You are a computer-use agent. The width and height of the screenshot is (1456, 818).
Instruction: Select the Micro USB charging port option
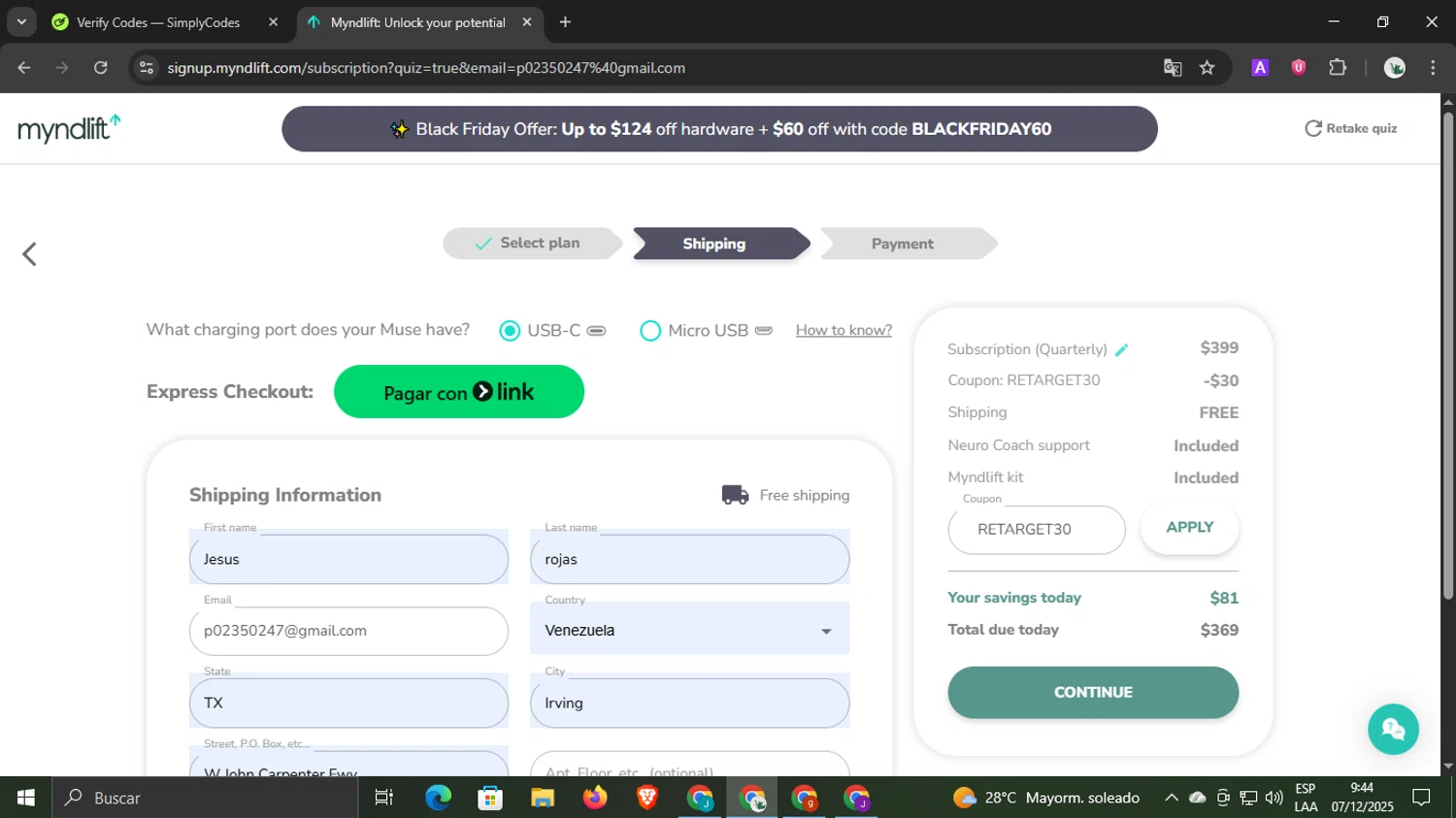click(650, 331)
